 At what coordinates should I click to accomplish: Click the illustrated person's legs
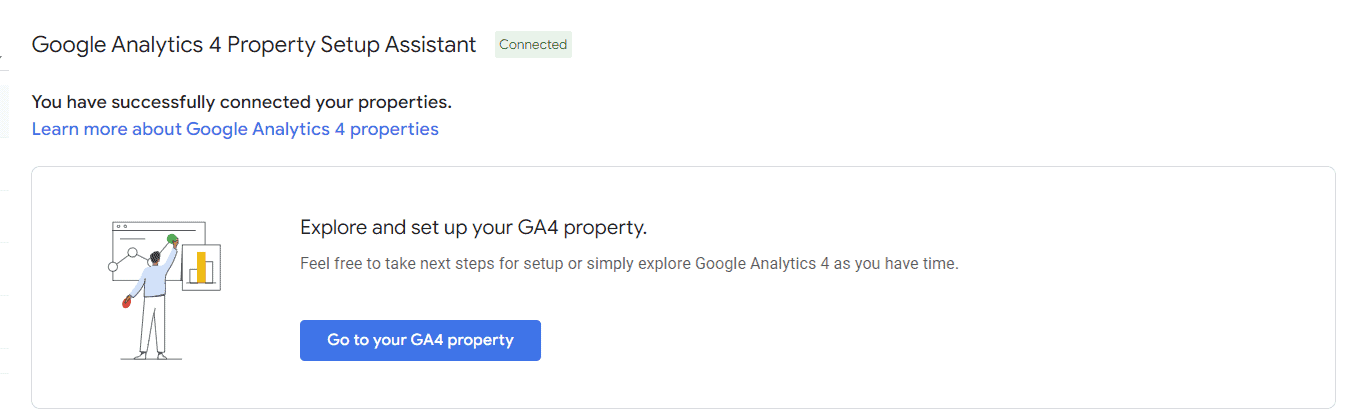pyautogui.click(x=153, y=325)
